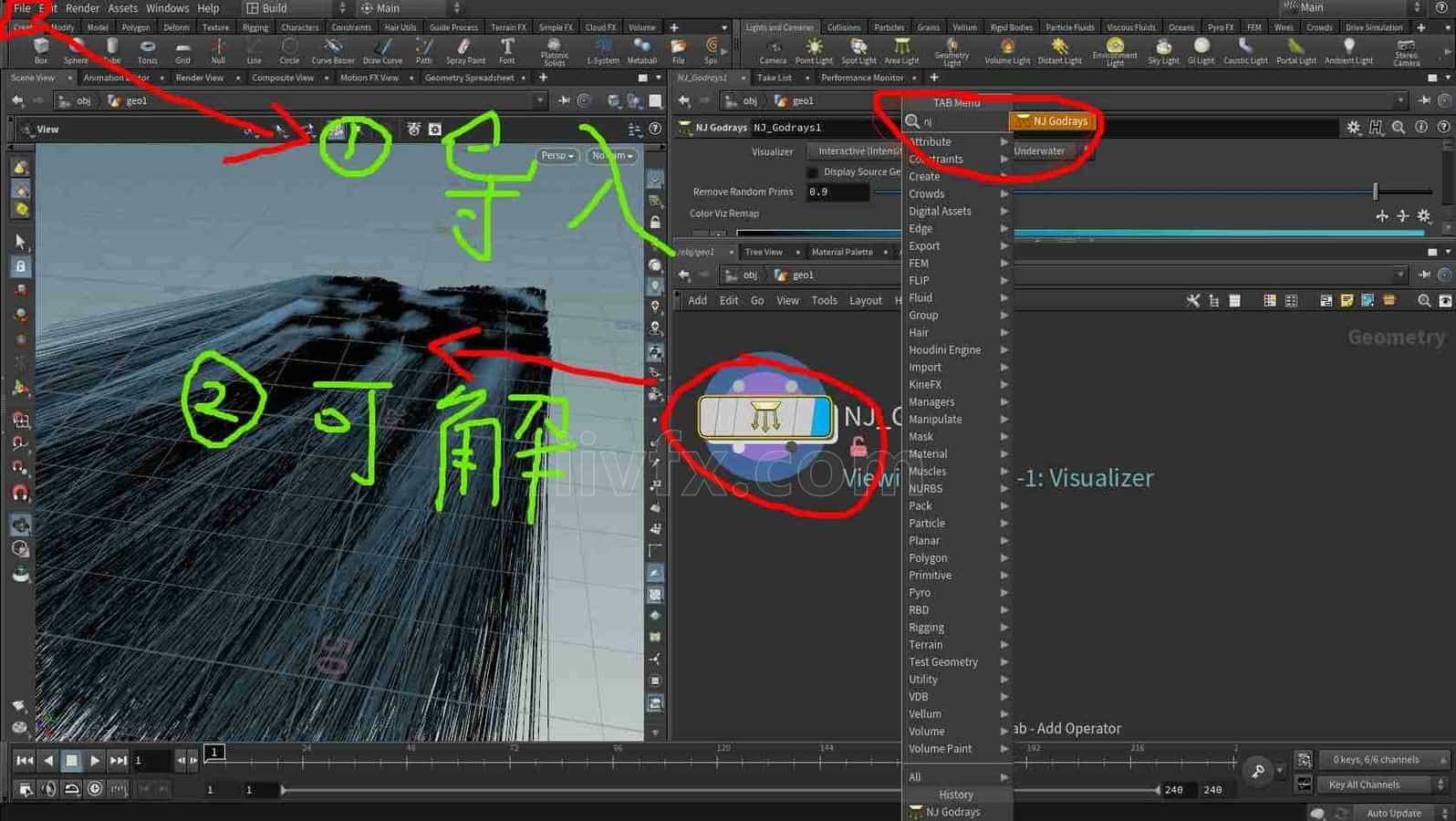
Task: Expand the Attribute submenu in TAB menu
Action: (x=957, y=142)
